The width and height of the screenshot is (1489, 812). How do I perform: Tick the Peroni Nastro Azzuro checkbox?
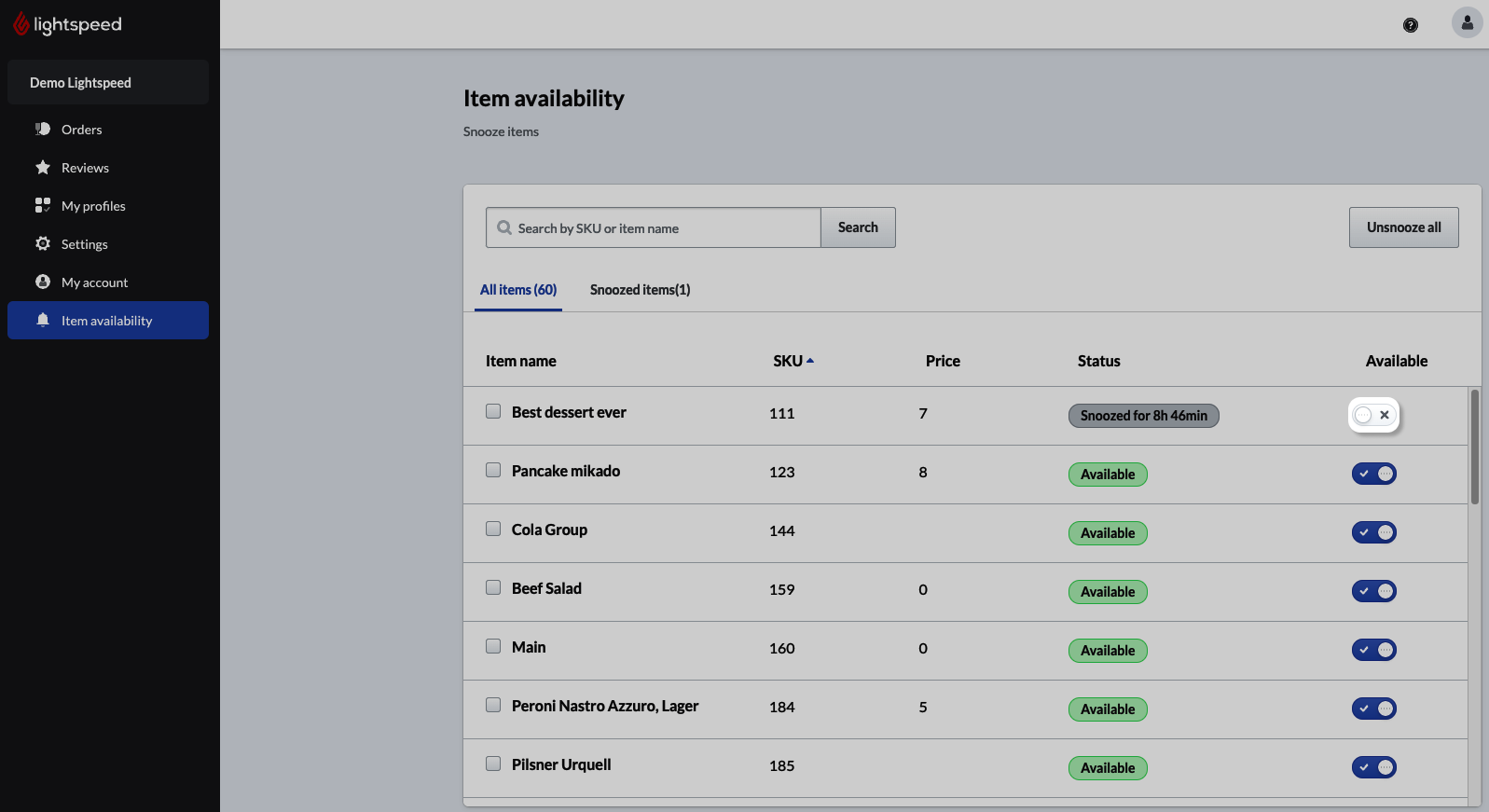click(493, 705)
